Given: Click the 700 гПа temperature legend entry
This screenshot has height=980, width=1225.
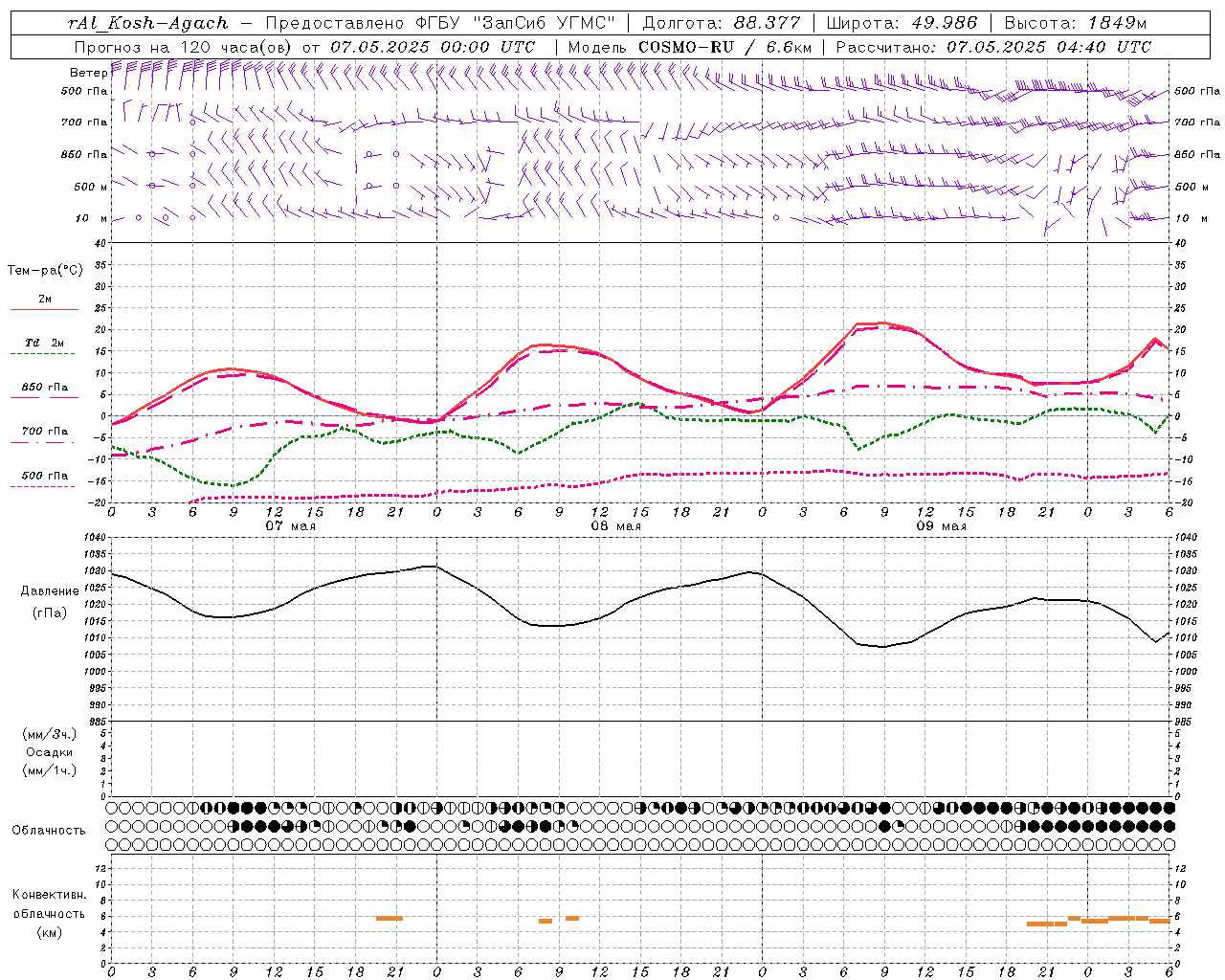Looking at the screenshot, I should [45, 432].
